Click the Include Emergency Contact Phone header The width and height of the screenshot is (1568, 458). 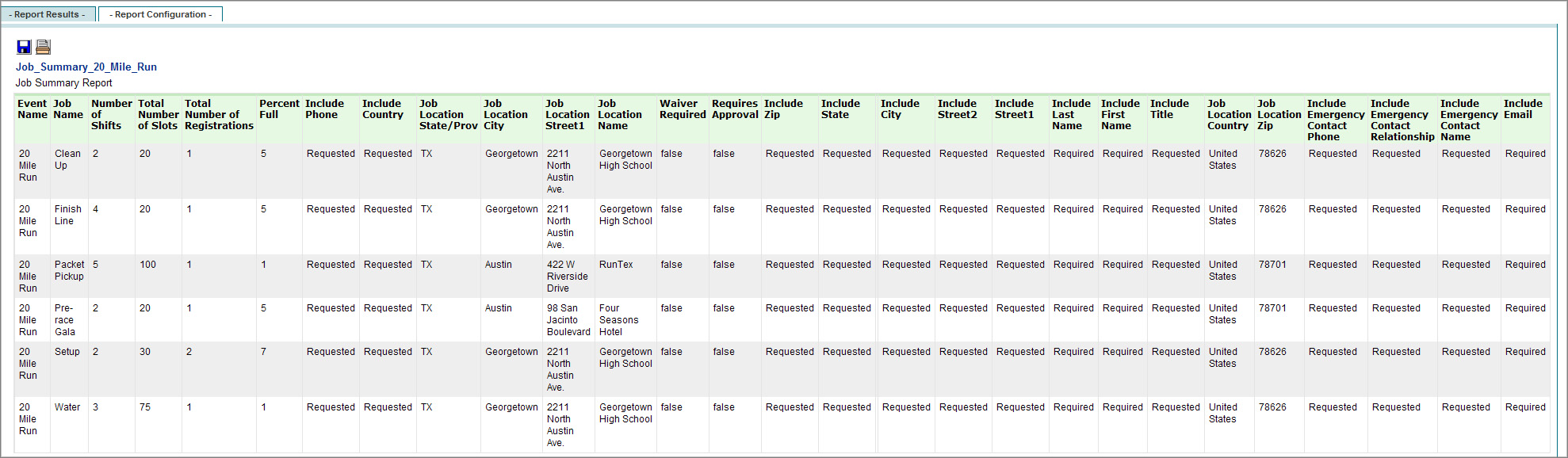click(1336, 120)
